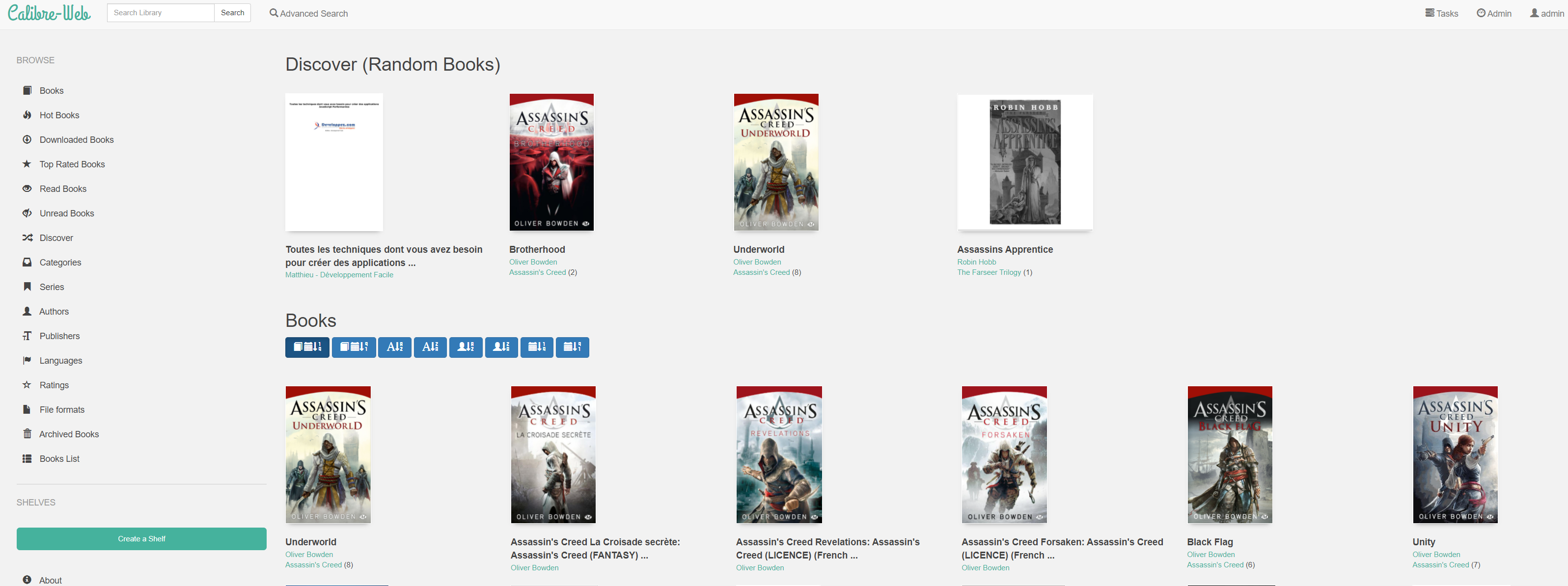This screenshot has width=1568, height=586.
Task: Open Series via the bookmark icon
Action: pyautogui.click(x=27, y=287)
